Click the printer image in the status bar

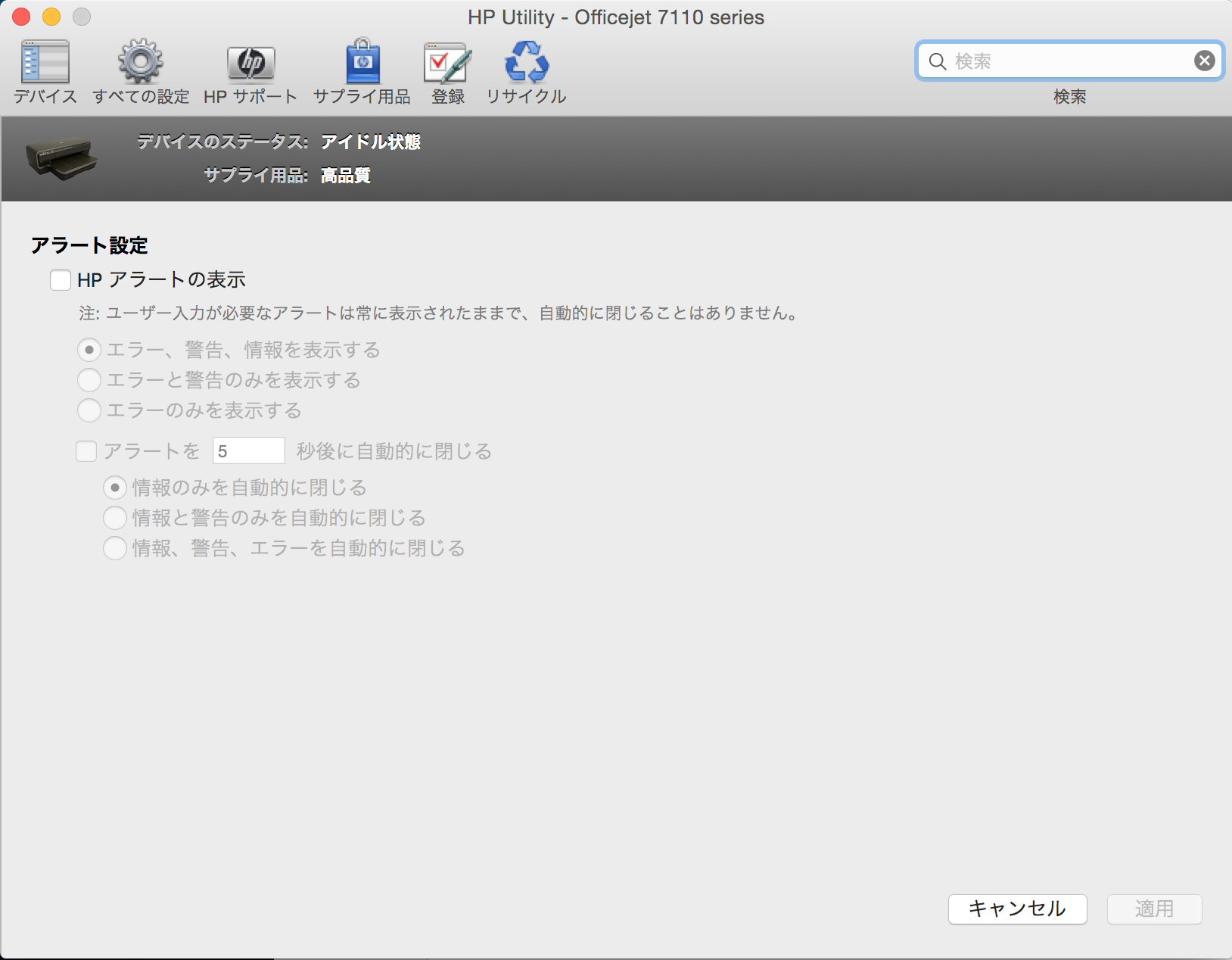62,157
